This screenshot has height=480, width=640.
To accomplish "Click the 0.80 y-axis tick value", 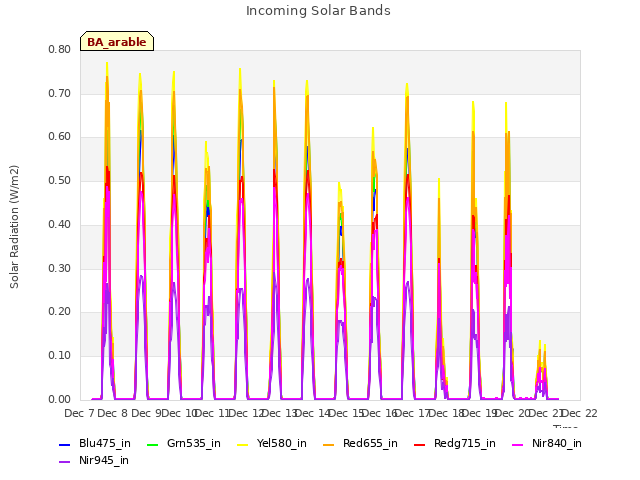I will click(60, 49).
